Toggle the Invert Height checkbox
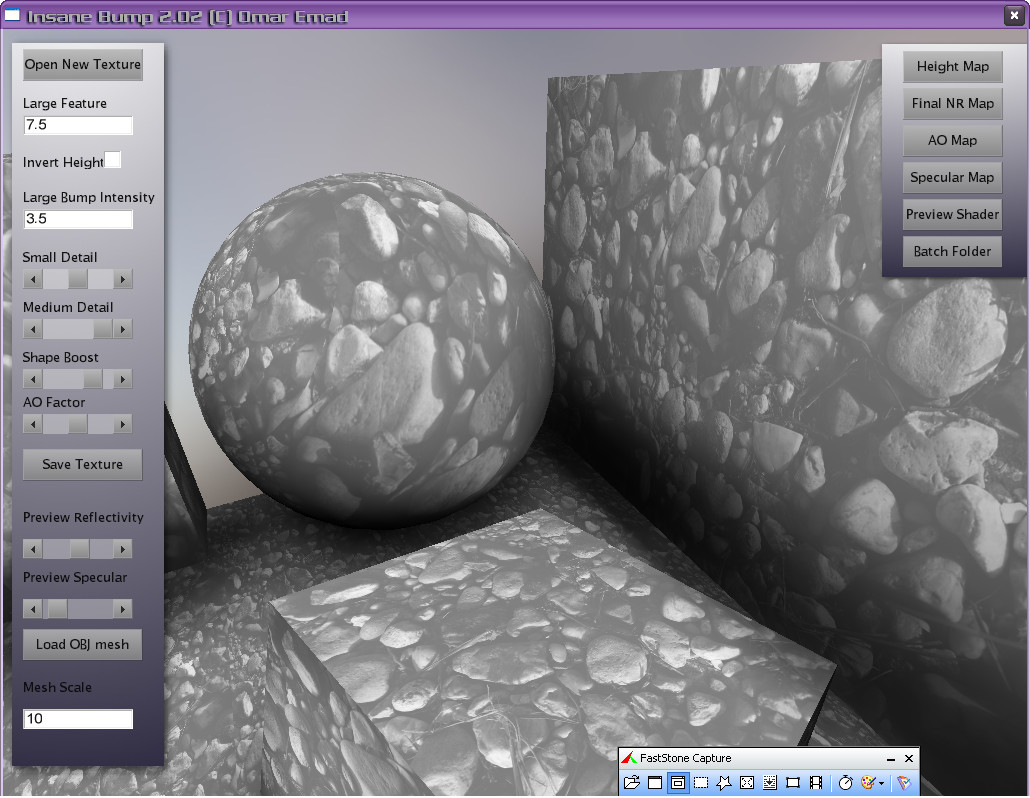 click(112, 160)
